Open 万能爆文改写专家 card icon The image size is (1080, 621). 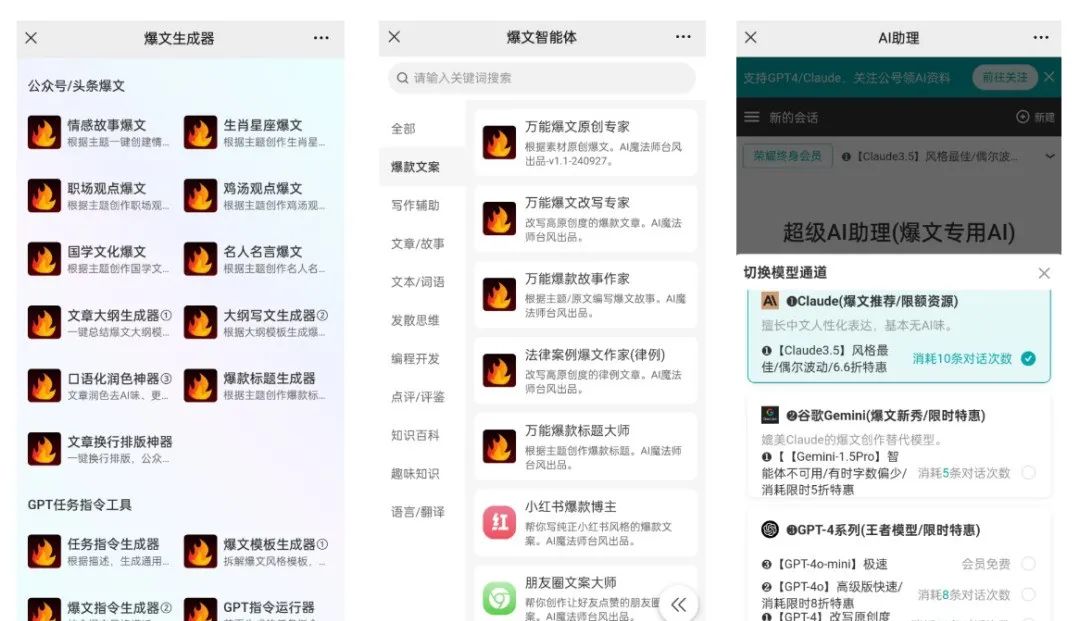499,218
